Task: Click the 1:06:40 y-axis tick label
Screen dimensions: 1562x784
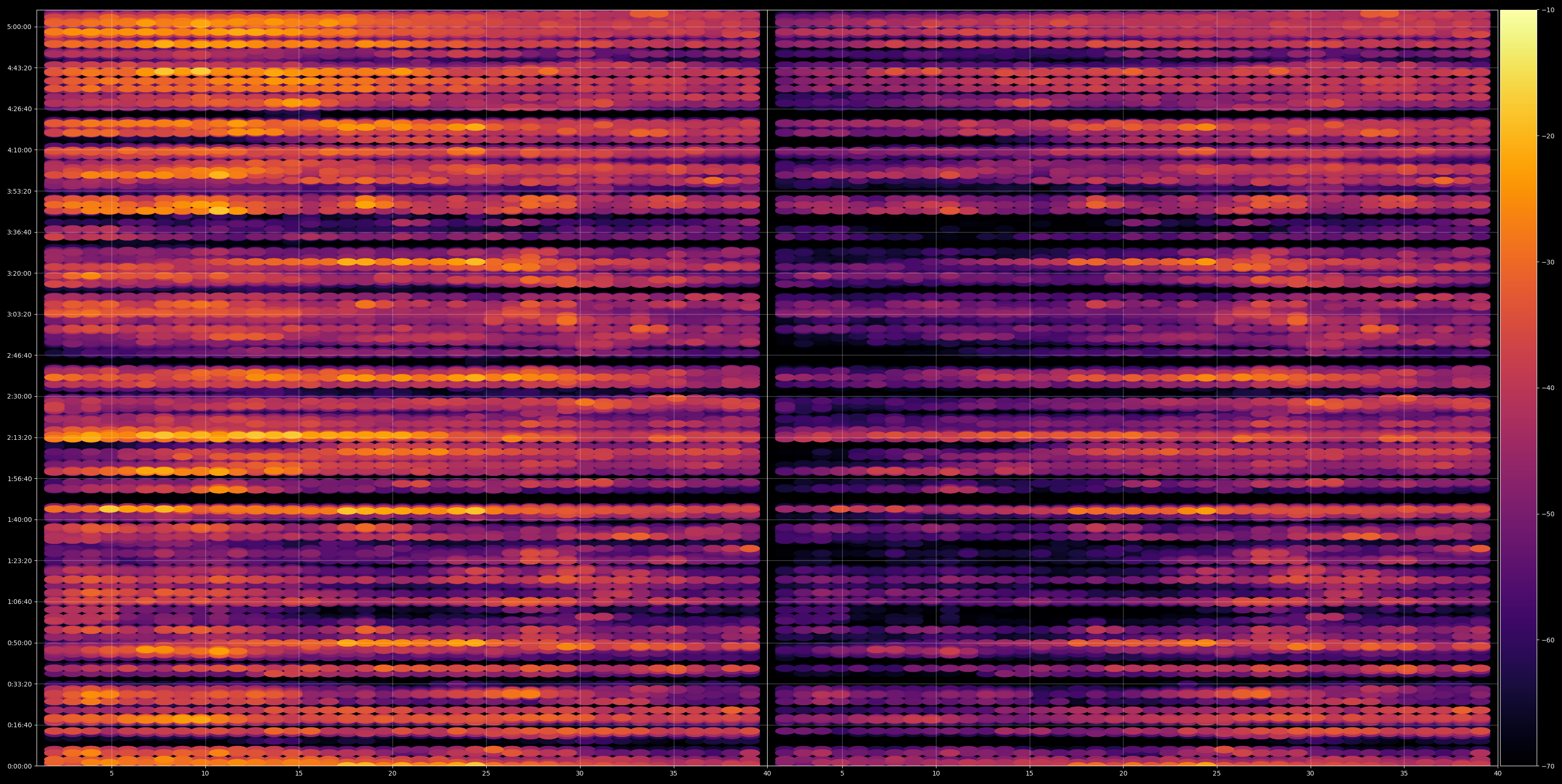Action: 19,602
